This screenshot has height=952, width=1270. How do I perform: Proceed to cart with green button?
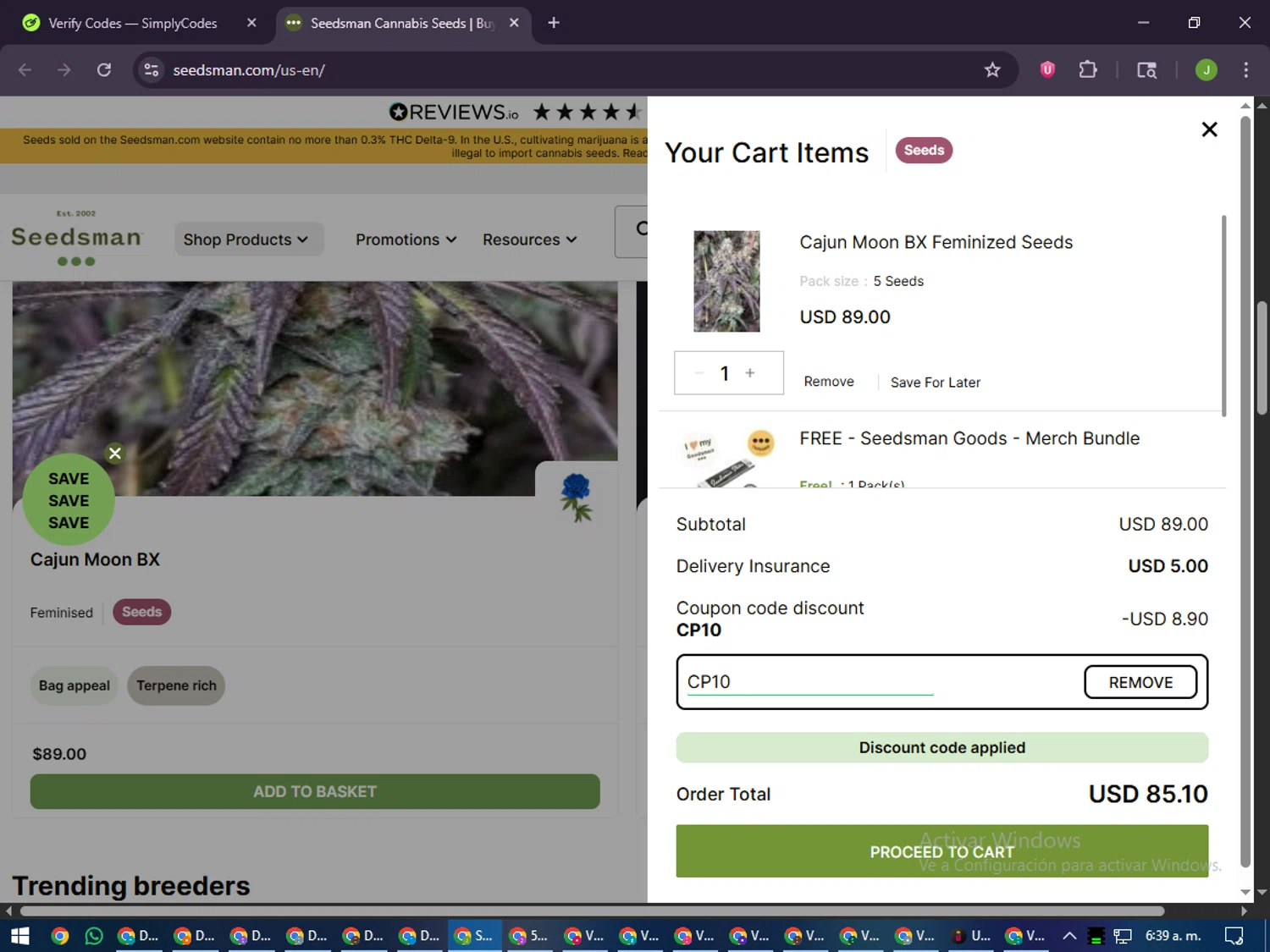tap(942, 851)
